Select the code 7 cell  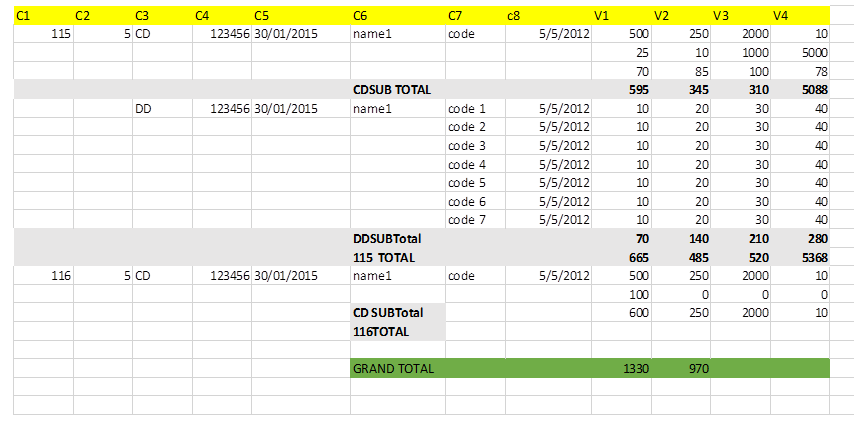tap(475, 220)
